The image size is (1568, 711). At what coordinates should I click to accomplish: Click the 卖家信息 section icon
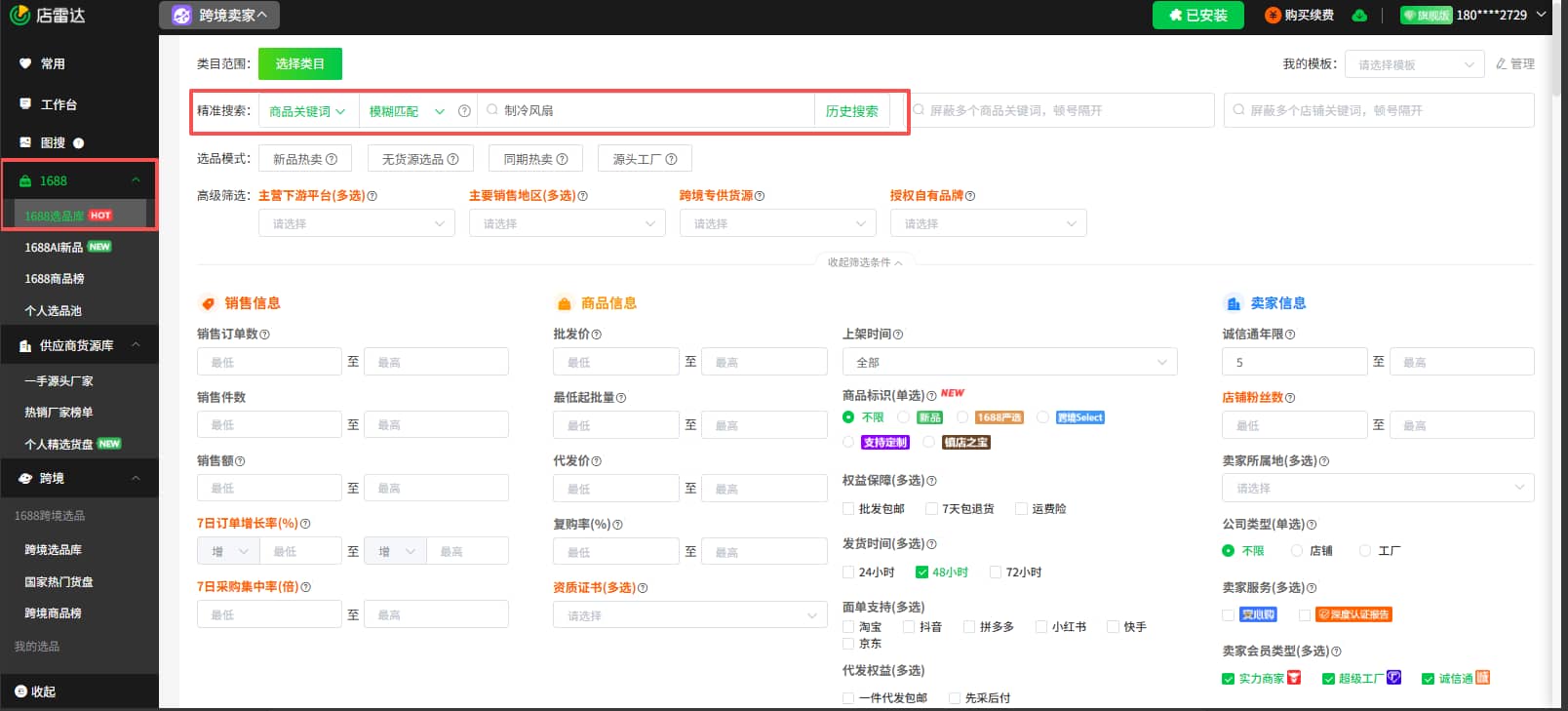(1233, 303)
